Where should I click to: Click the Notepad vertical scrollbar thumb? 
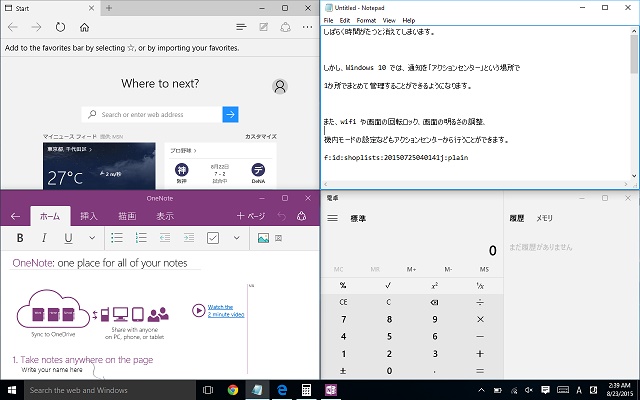[x=634, y=53]
